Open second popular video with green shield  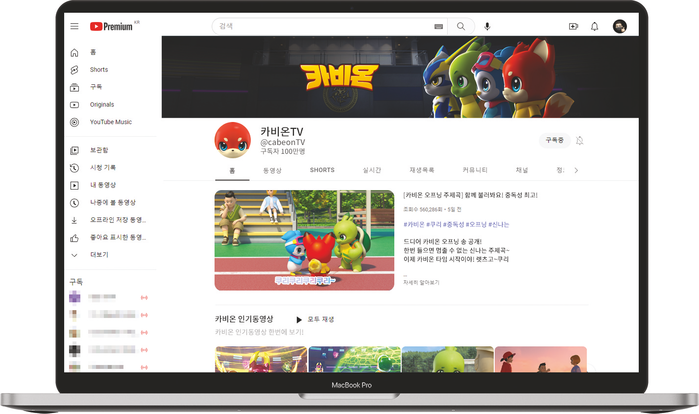(355, 359)
